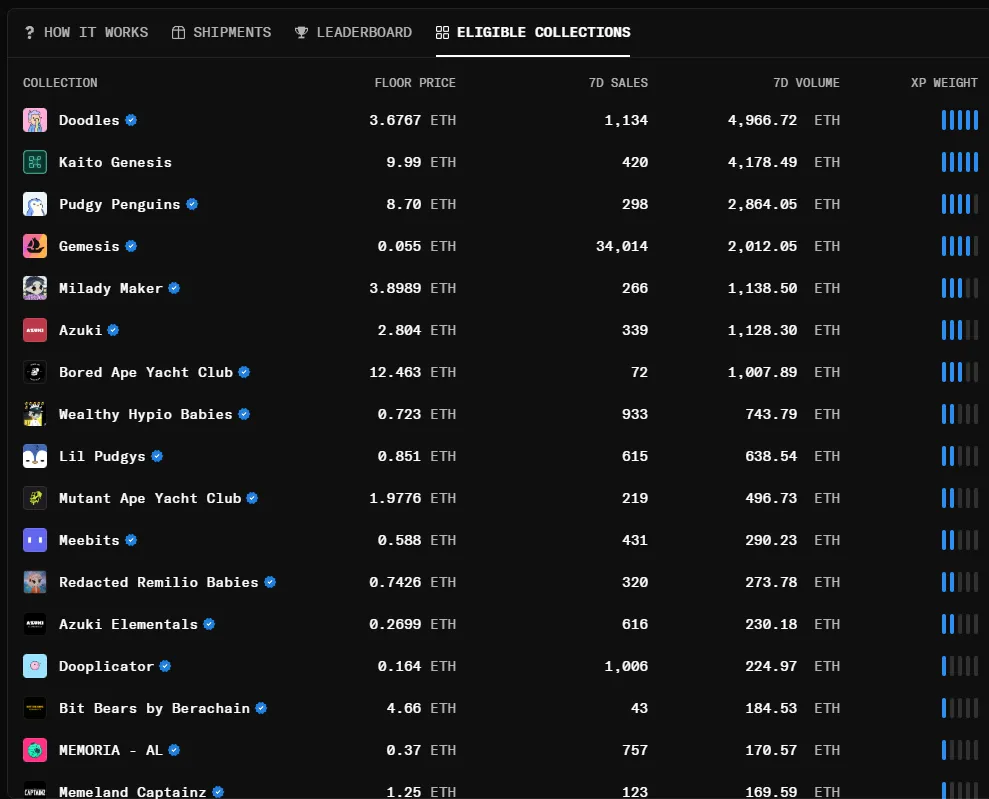Sort by the 7D Volume column header
Viewport: 989px width, 799px height.
point(806,83)
